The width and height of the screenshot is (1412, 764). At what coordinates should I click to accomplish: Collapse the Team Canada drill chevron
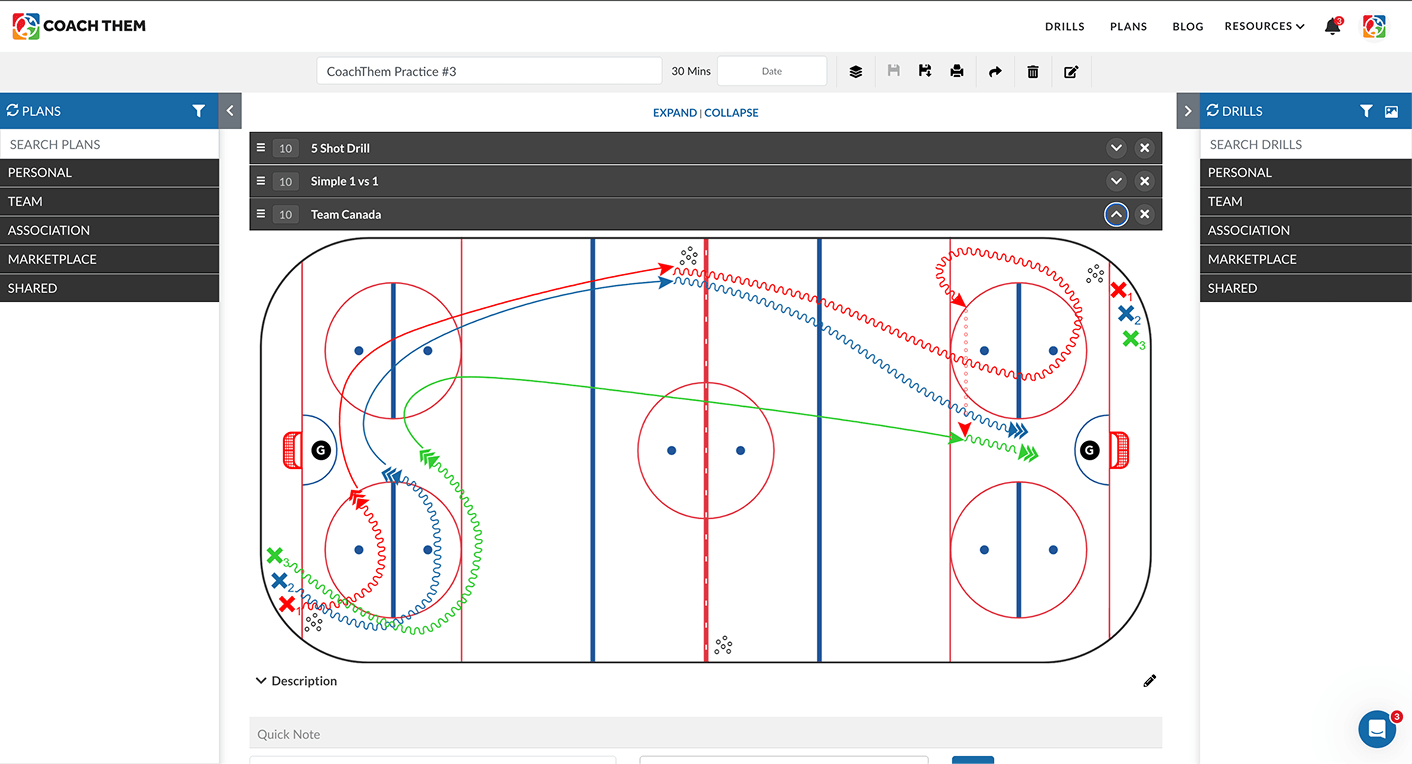pyautogui.click(x=1116, y=214)
